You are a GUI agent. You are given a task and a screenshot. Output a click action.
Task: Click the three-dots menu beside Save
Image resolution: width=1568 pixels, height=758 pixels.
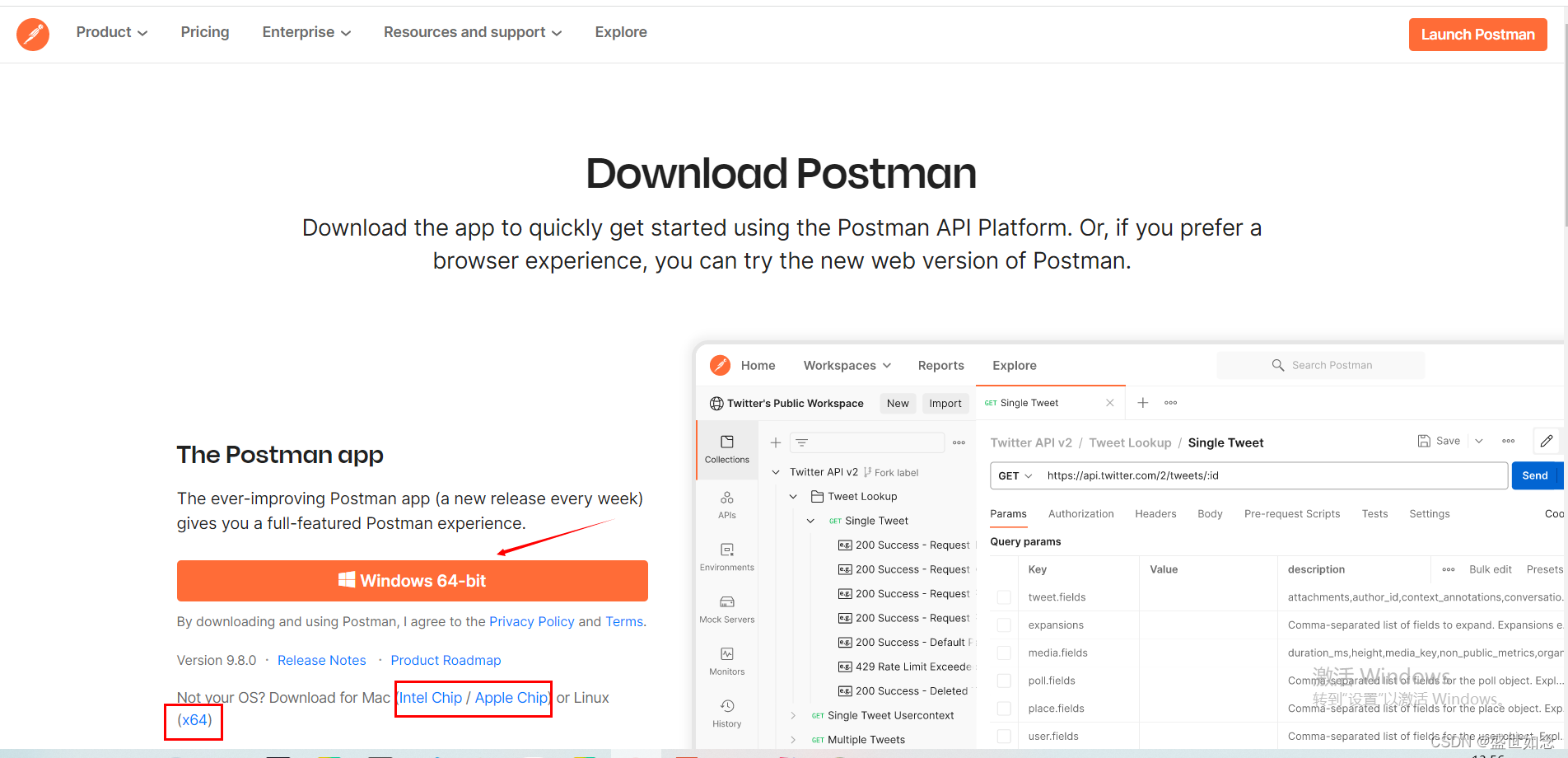[x=1508, y=441]
